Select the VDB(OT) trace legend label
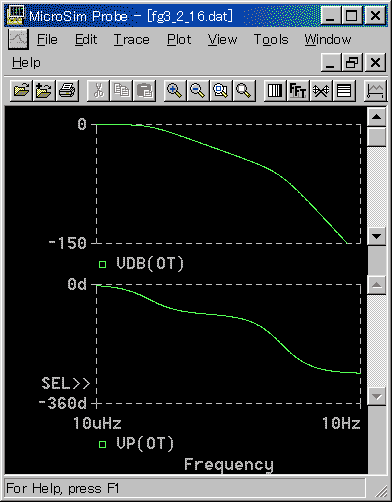 150,264
